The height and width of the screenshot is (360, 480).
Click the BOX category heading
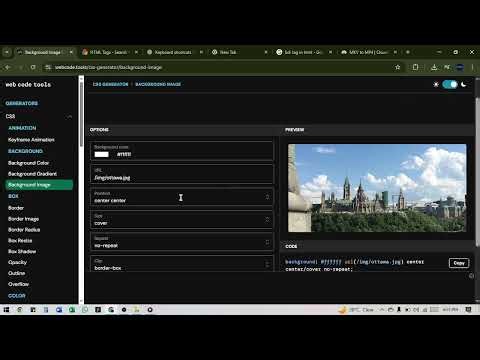click(13, 196)
